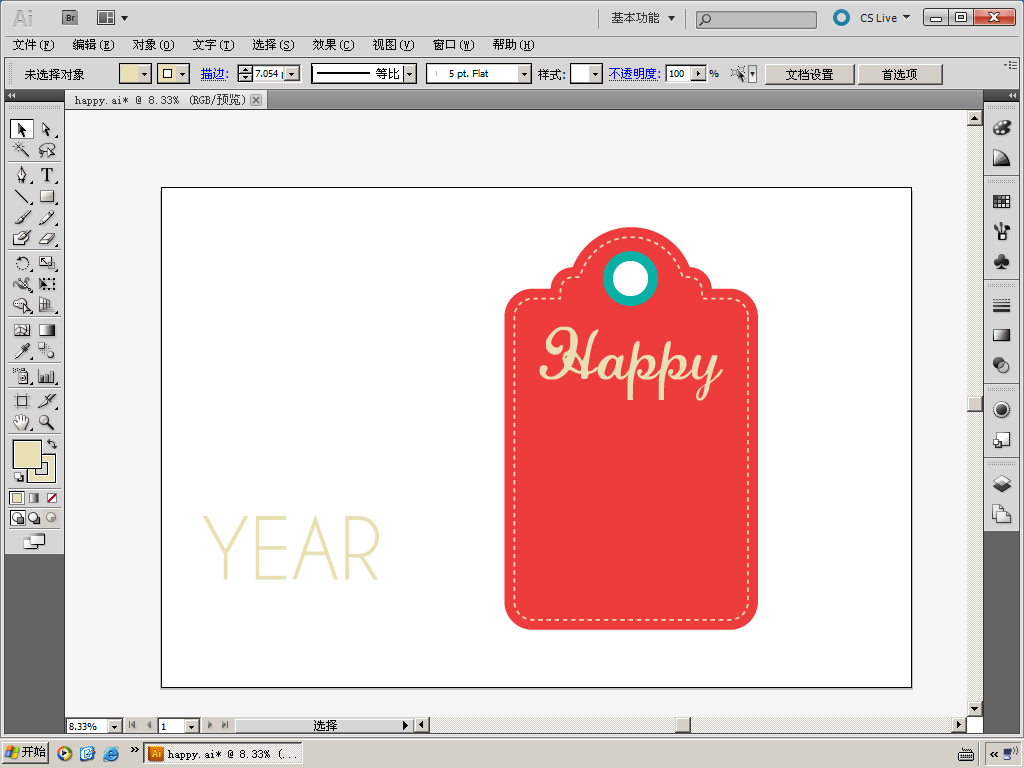Activate the Zoom magnifier tool
This screenshot has width=1024, height=768.
46,423
